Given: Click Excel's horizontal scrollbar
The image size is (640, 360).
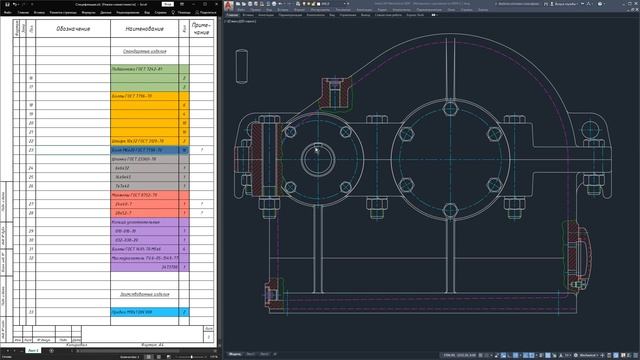Looking at the screenshot, I should (x=127, y=351).
